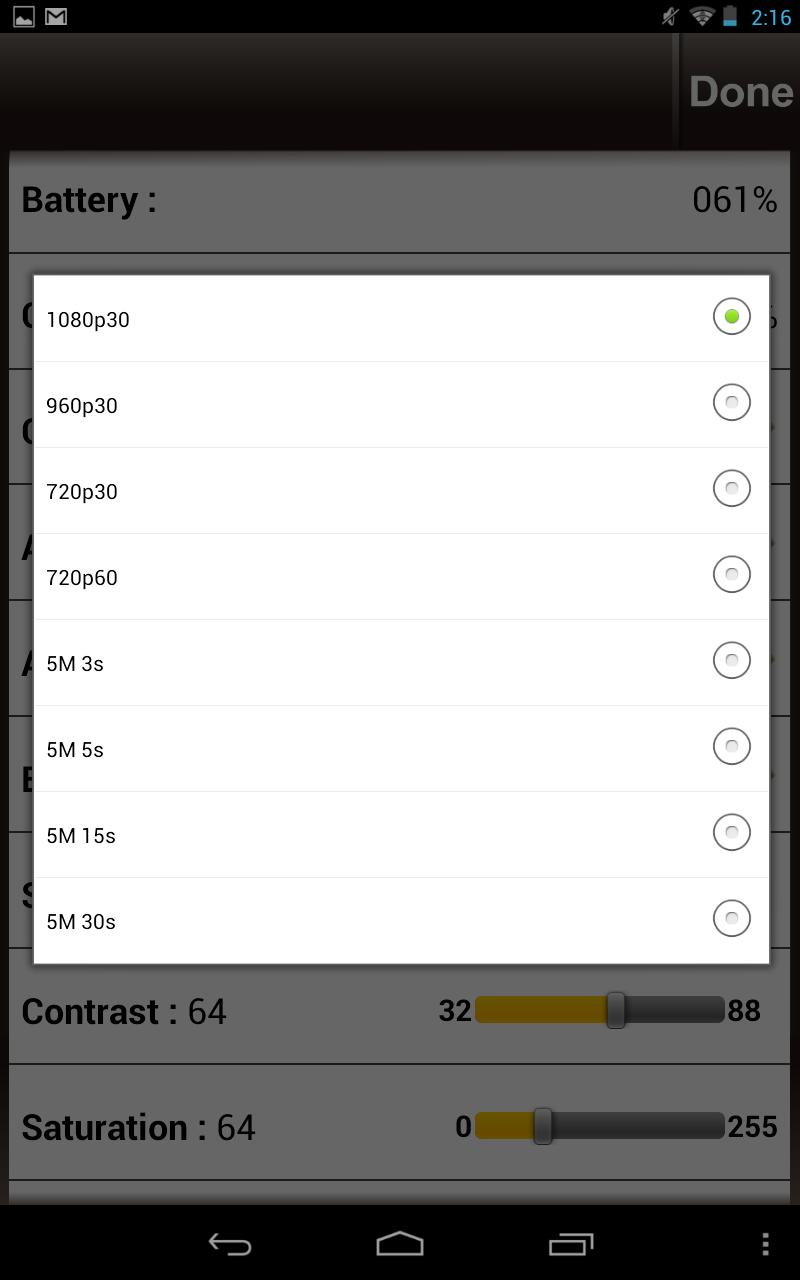Open the three-dot overflow menu

(765, 1243)
